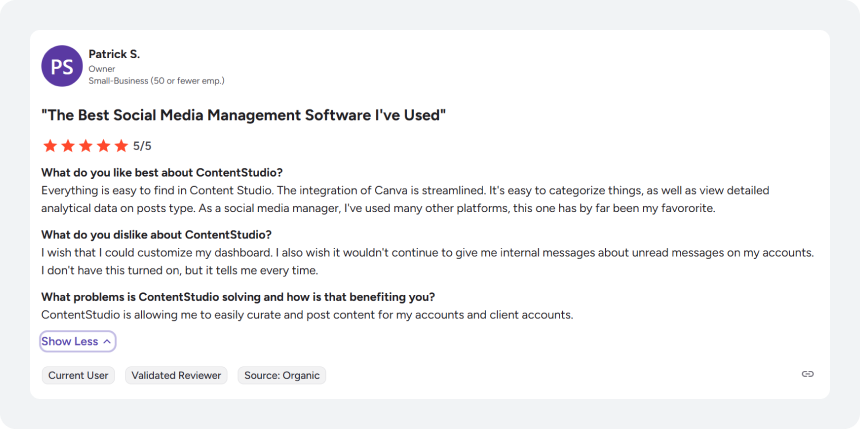Screen dimensions: 860x429
Task: Copy review link via chain icon
Action: [807, 374]
